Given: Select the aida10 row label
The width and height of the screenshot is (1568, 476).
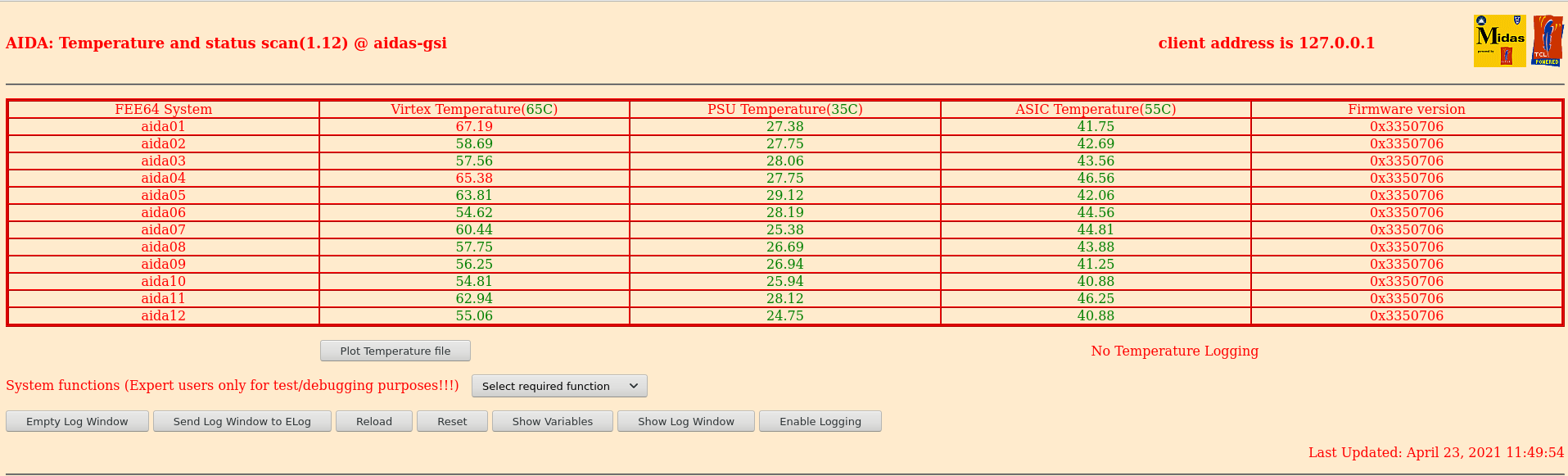Looking at the screenshot, I should [x=164, y=281].
